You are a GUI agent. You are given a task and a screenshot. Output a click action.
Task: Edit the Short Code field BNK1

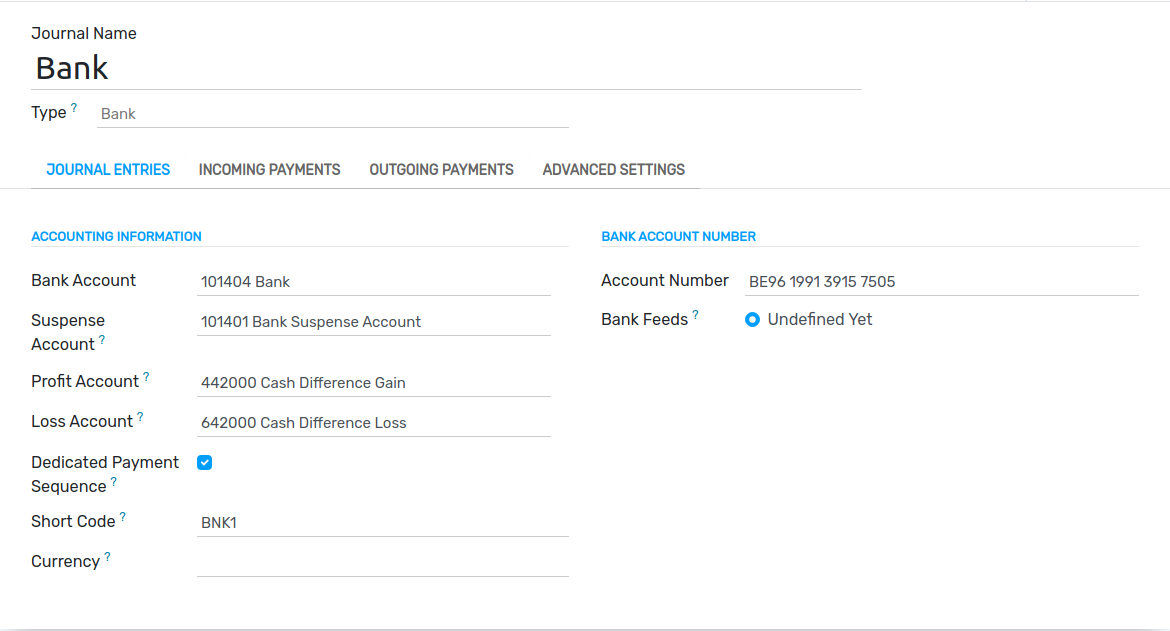[x=383, y=523]
